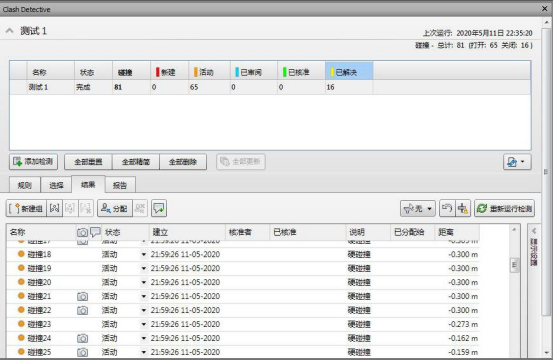Click the camera column header icon

(x=82, y=232)
